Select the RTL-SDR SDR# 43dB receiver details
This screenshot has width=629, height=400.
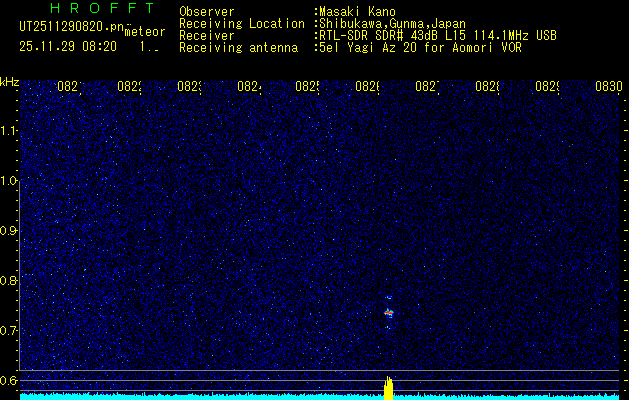[x=438, y=36]
